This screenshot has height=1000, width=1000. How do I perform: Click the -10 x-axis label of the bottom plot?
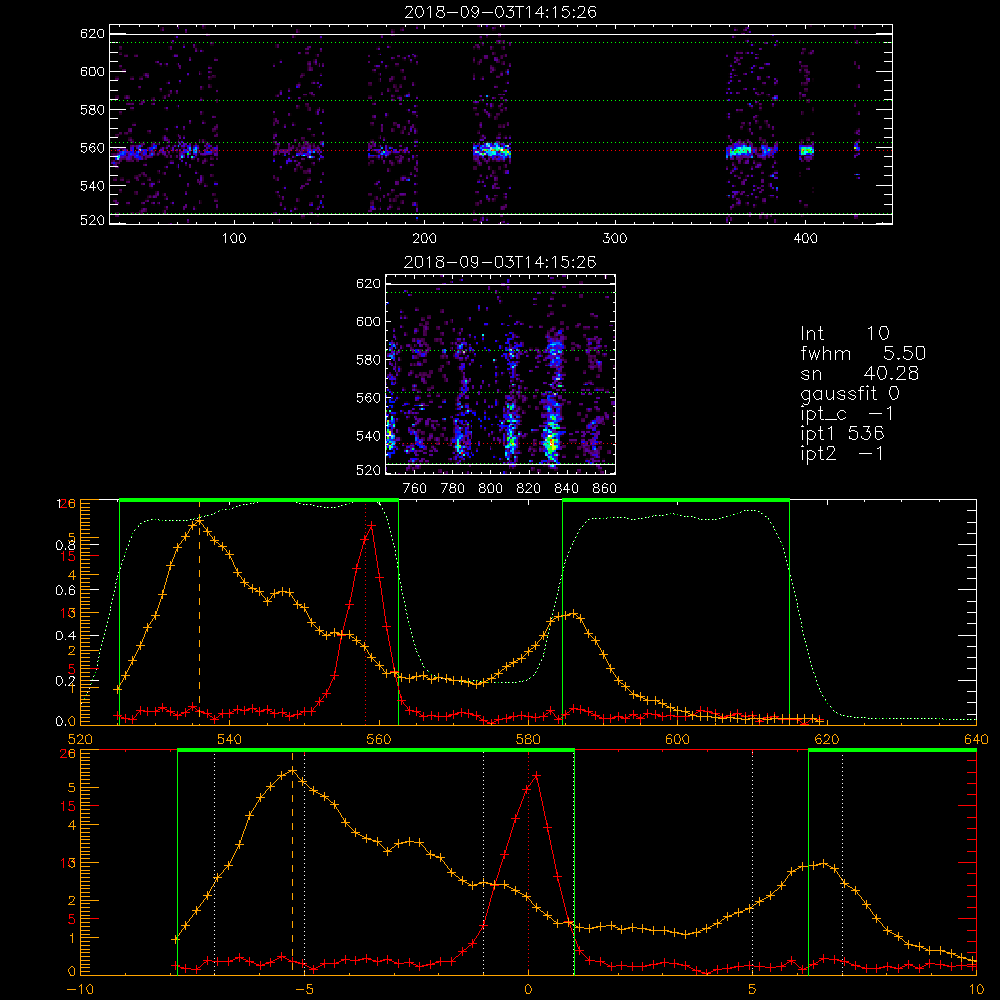[80, 990]
